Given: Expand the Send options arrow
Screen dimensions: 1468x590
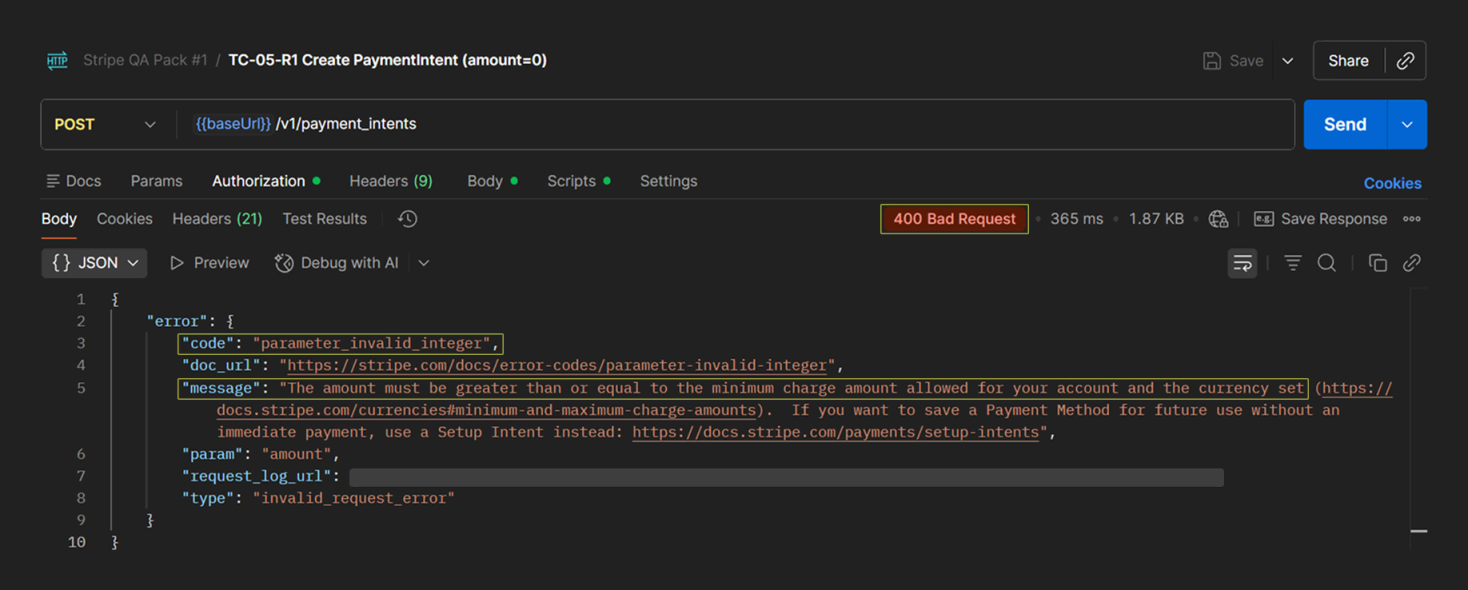Looking at the screenshot, I should point(1407,124).
